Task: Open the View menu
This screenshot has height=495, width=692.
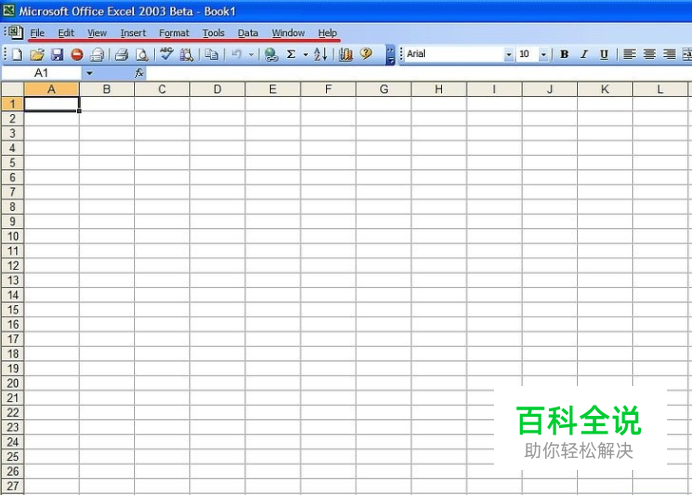Action: [97, 33]
